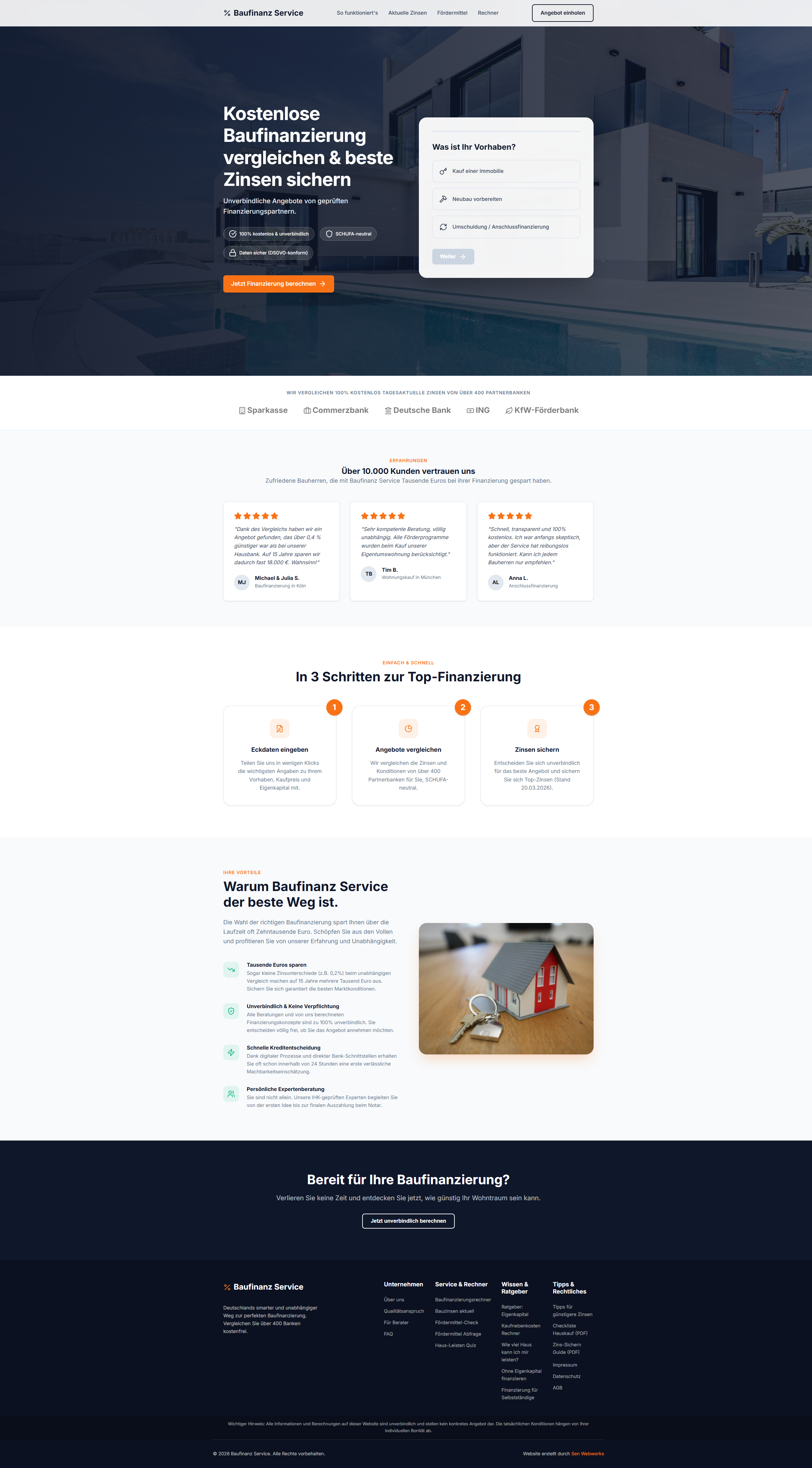The width and height of the screenshot is (812, 1468).
Task: Click the document icon in Eckdaten eingeben card
Action: click(x=280, y=728)
